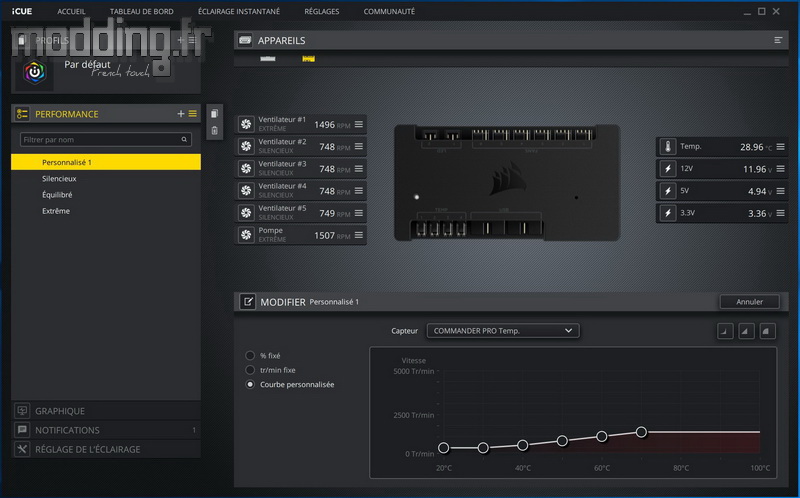Apply the balanced curve preset icon
Screen dimensions: 800x498
pos(746,331)
